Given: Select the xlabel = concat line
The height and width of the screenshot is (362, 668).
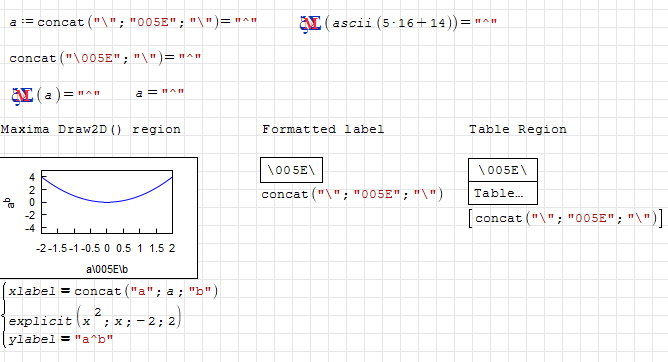Looking at the screenshot, I should click(113, 291).
